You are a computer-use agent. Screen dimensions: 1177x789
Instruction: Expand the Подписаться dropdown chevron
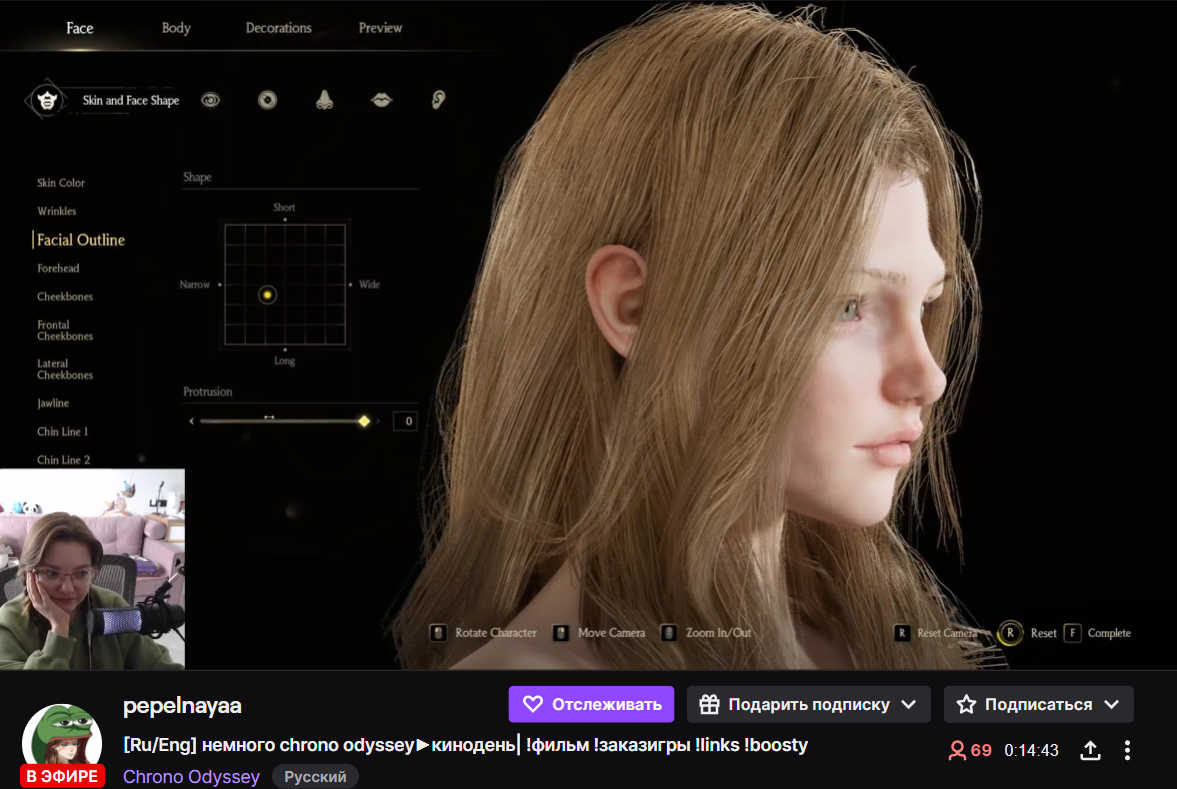[1112, 704]
